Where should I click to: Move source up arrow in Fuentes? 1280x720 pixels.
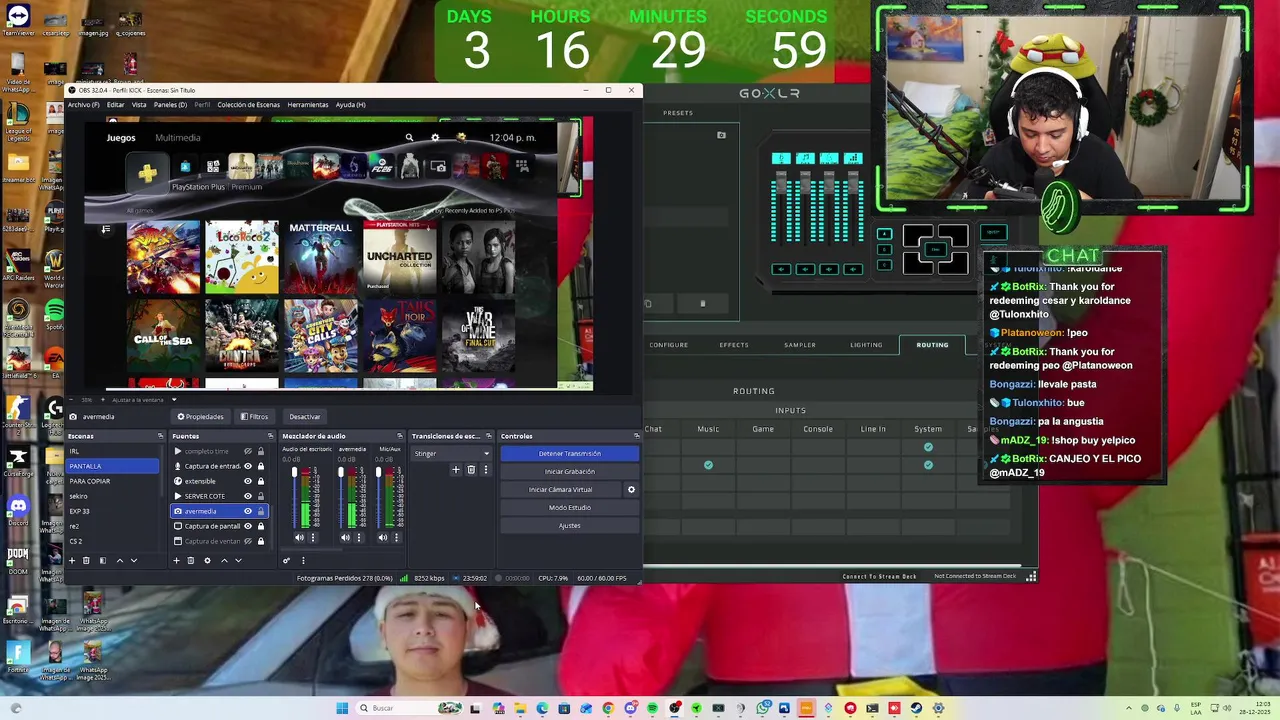(224, 560)
